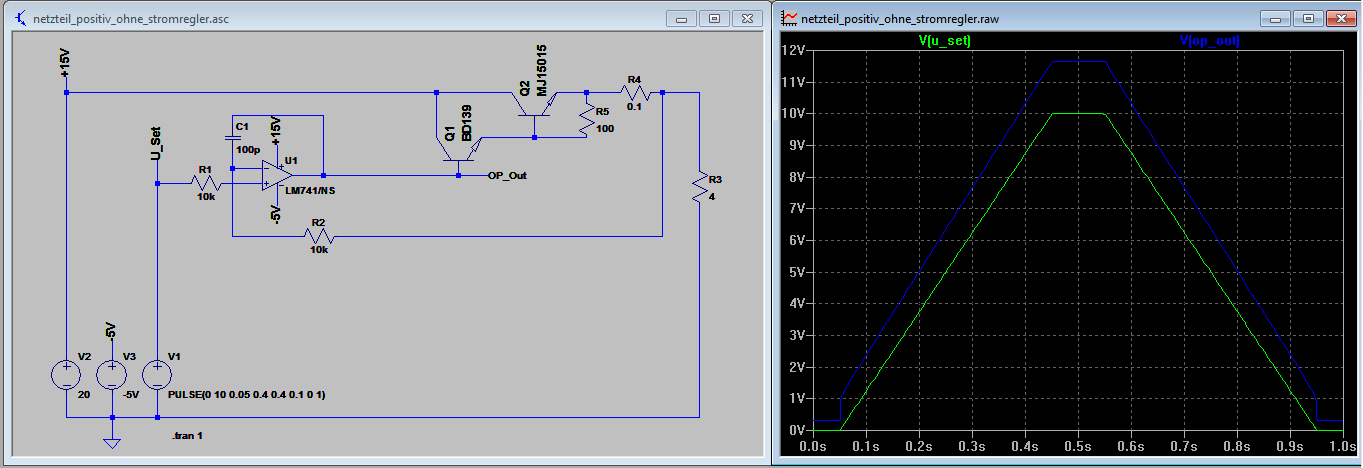Screen dimensions: 1363x468
Task: Click the waveform window title bar icon
Action: pyautogui.click(x=789, y=18)
